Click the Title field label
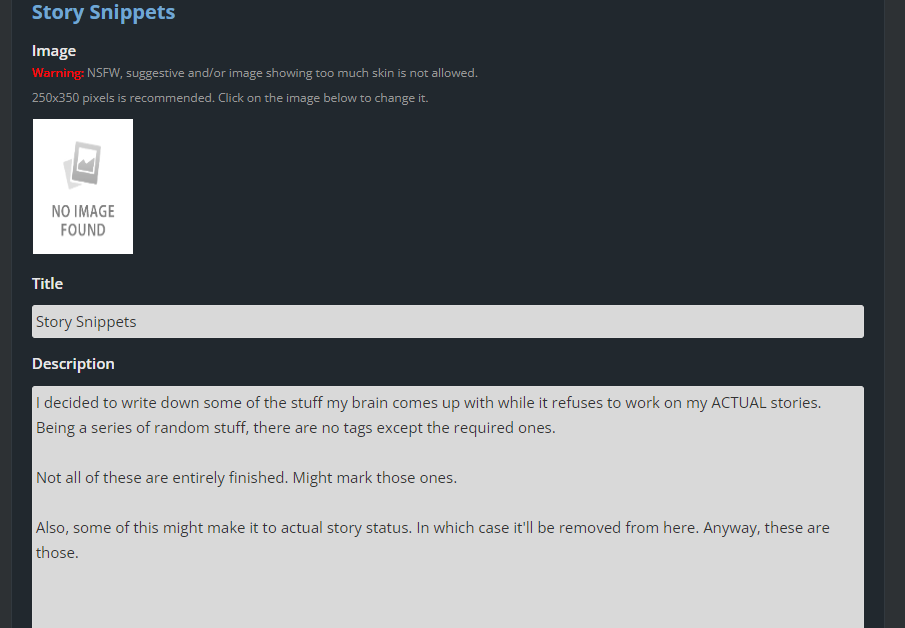 pos(47,284)
